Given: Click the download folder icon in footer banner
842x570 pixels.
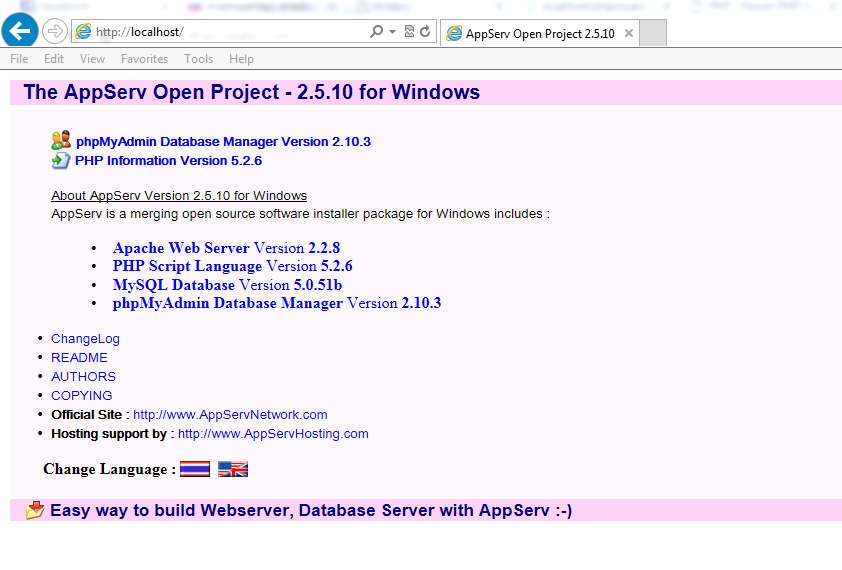Looking at the screenshot, I should pyautogui.click(x=35, y=510).
